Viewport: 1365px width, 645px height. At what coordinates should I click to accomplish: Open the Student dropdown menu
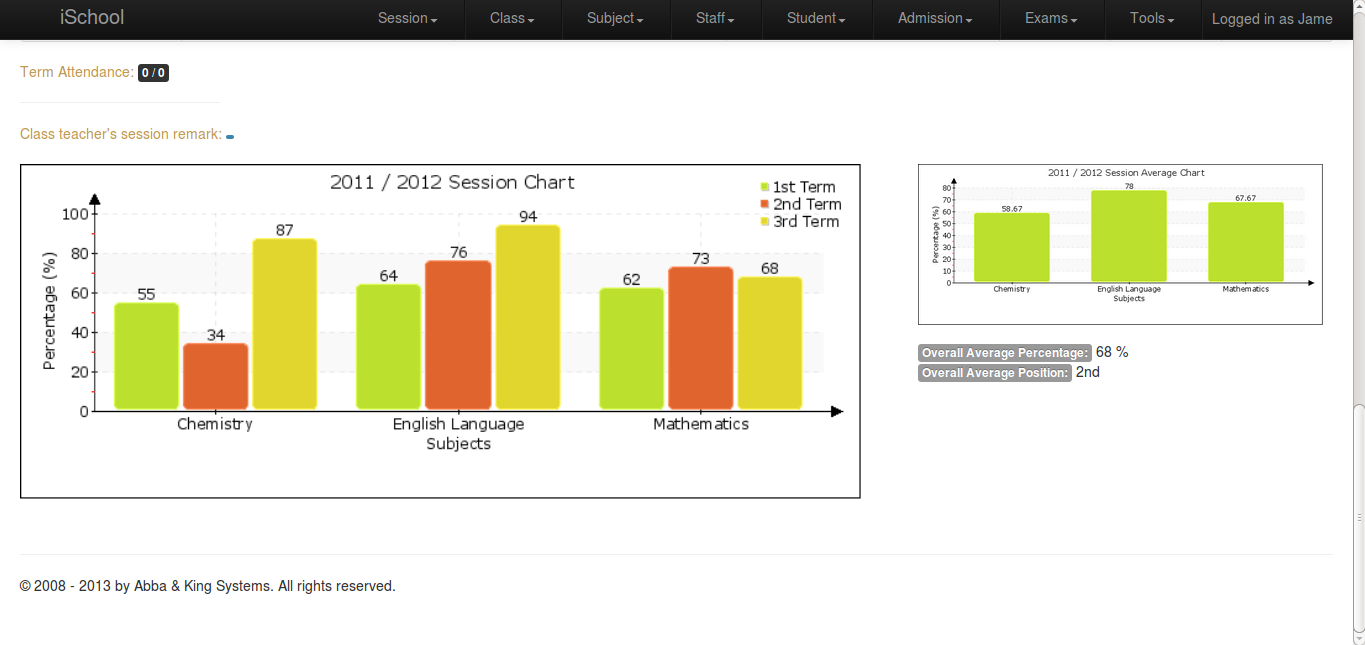click(x=815, y=18)
